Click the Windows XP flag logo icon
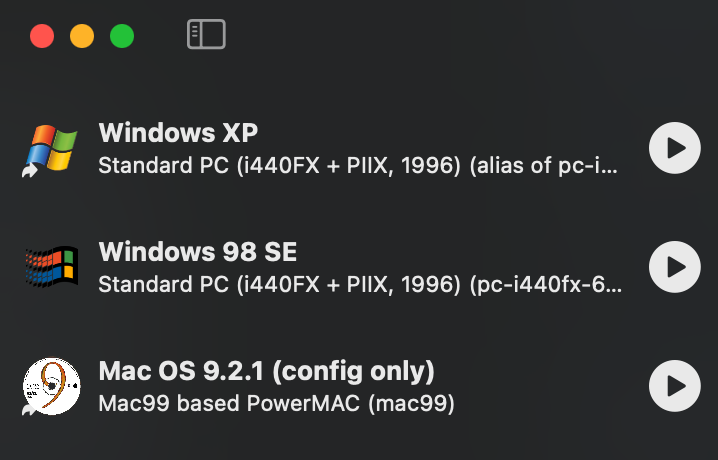The image size is (718, 460). click(x=52, y=147)
